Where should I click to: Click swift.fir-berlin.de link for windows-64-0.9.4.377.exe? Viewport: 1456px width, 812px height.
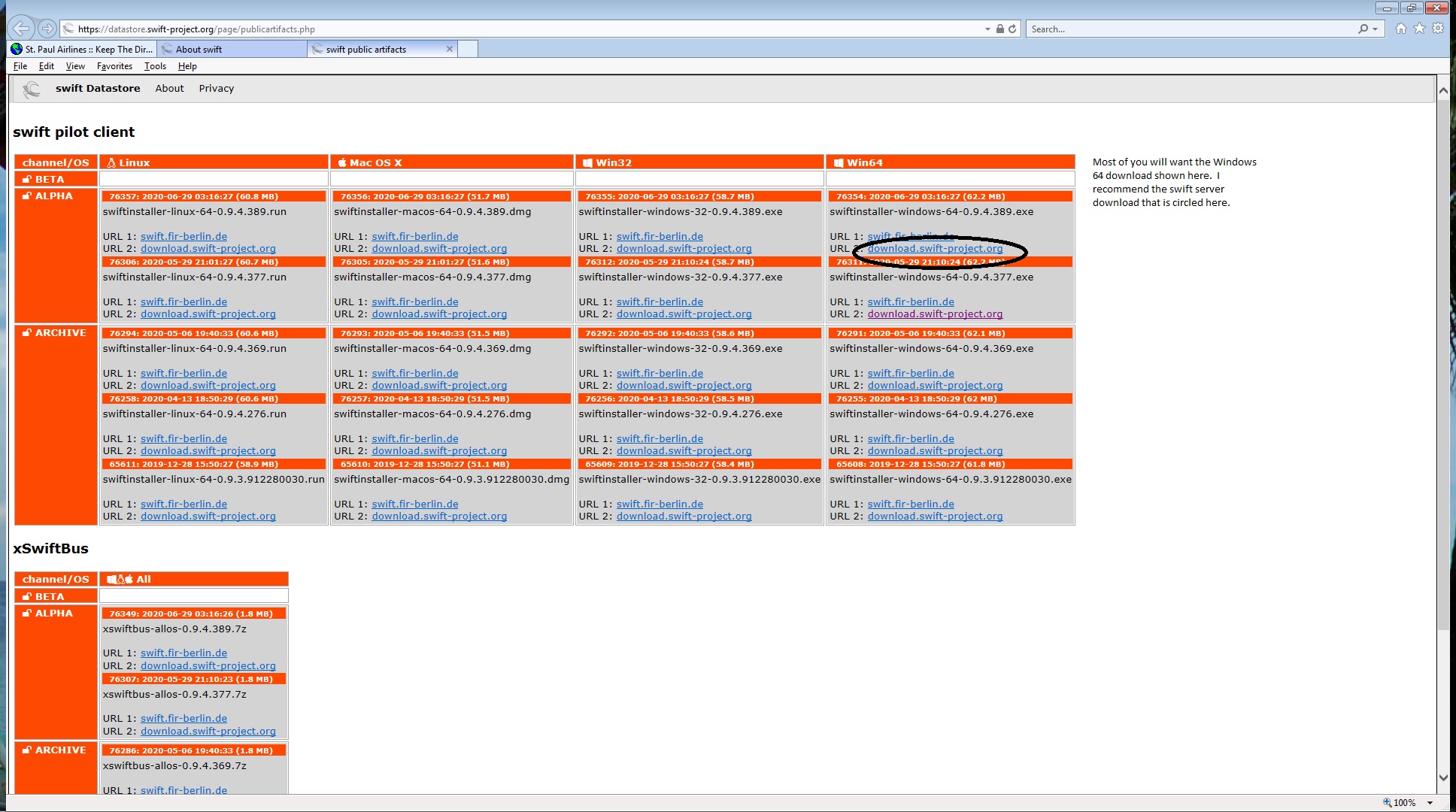click(x=911, y=301)
